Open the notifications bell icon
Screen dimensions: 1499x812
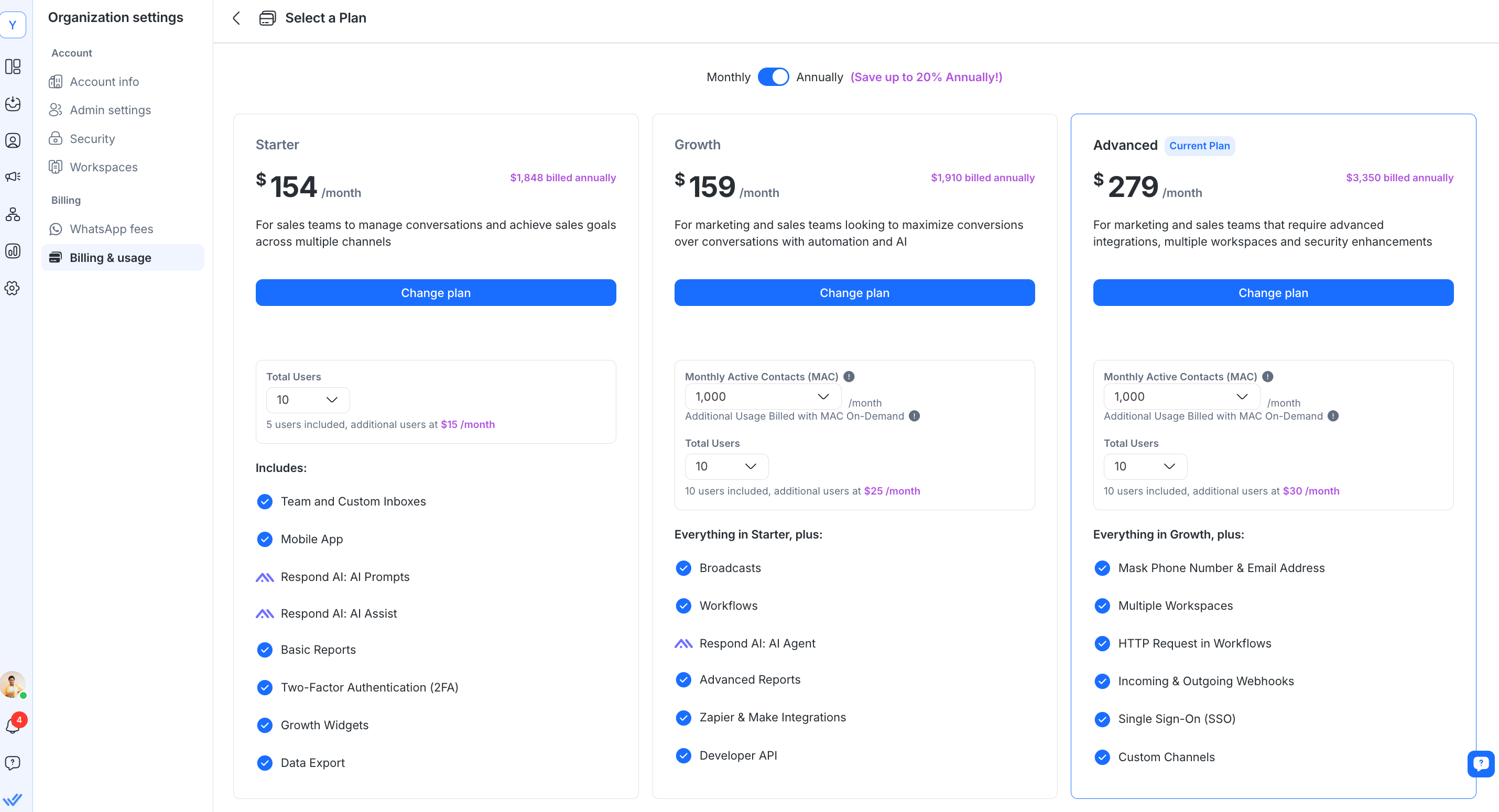click(x=13, y=726)
